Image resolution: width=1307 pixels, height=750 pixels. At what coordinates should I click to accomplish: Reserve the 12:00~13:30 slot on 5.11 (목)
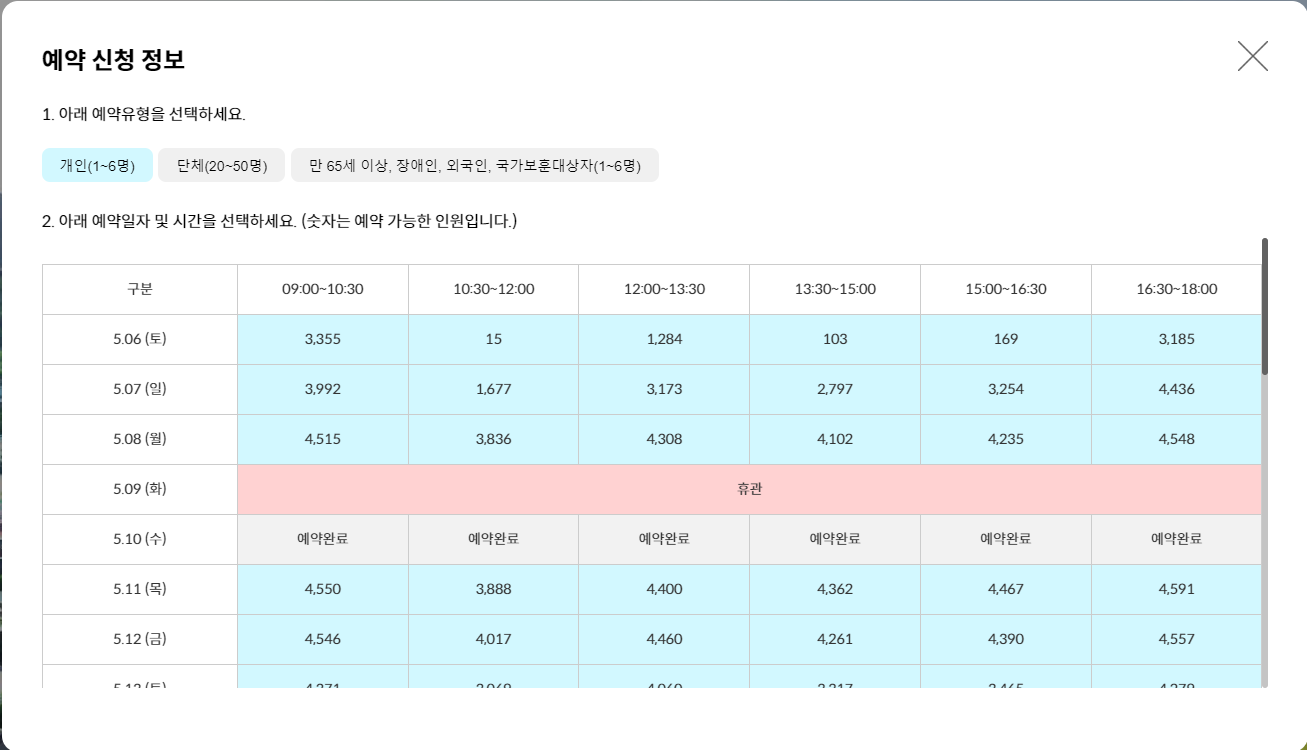(x=664, y=588)
